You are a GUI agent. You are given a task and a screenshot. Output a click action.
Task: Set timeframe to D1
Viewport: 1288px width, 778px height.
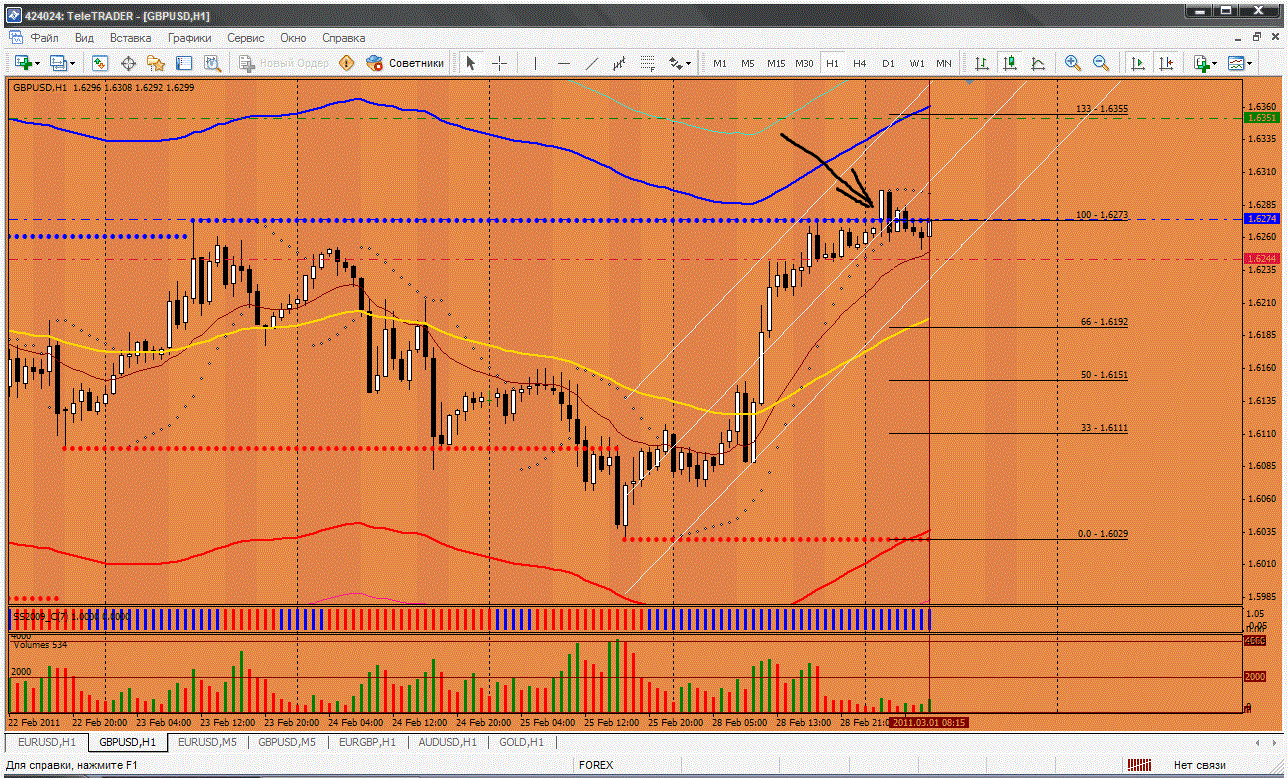pyautogui.click(x=888, y=63)
